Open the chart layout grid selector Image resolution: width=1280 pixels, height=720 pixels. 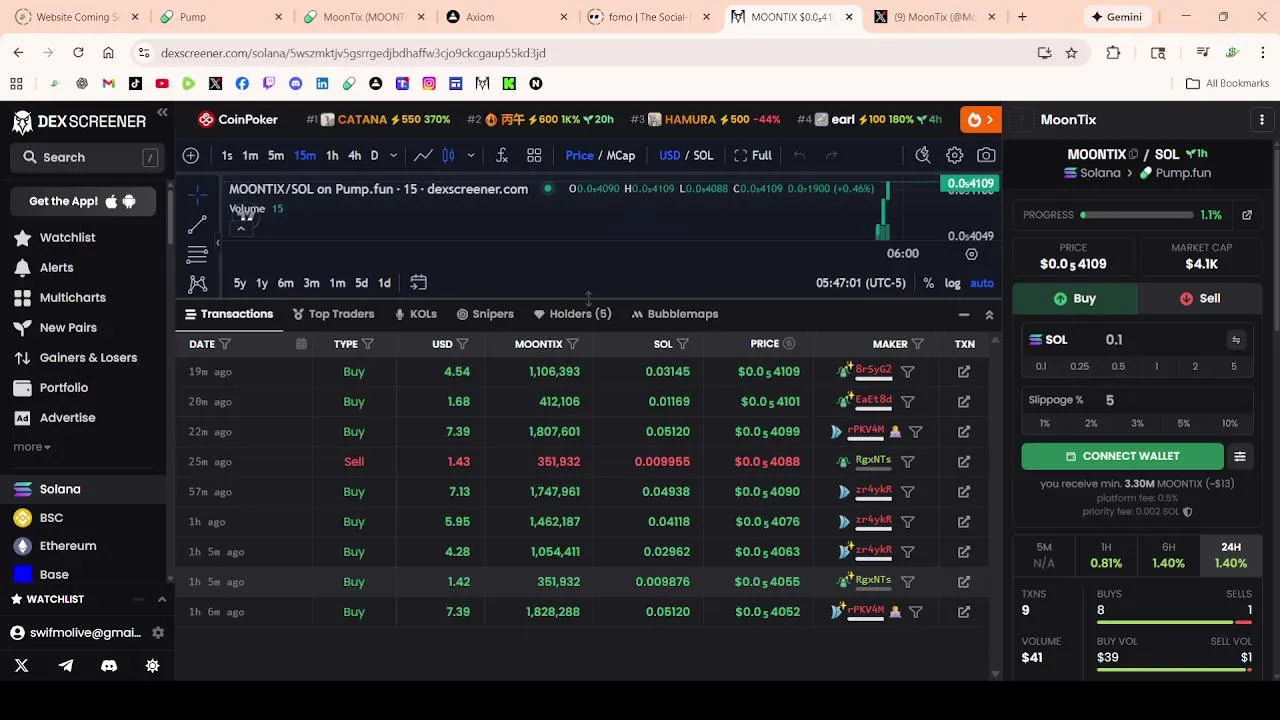point(534,155)
